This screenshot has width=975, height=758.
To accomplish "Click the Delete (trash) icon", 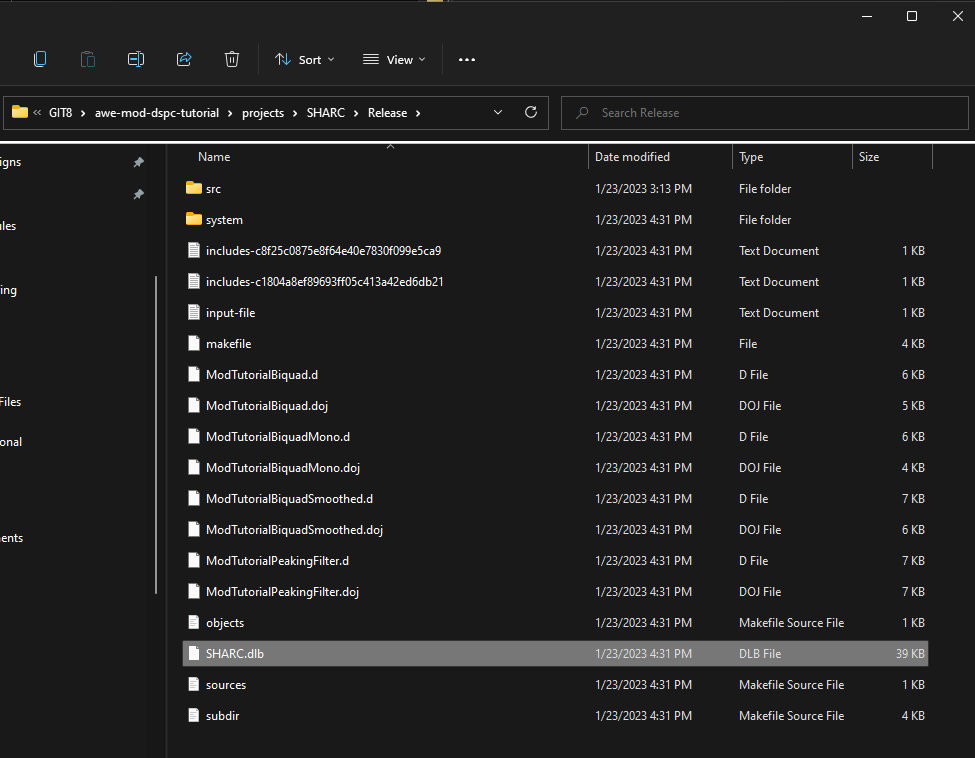I will 232,59.
